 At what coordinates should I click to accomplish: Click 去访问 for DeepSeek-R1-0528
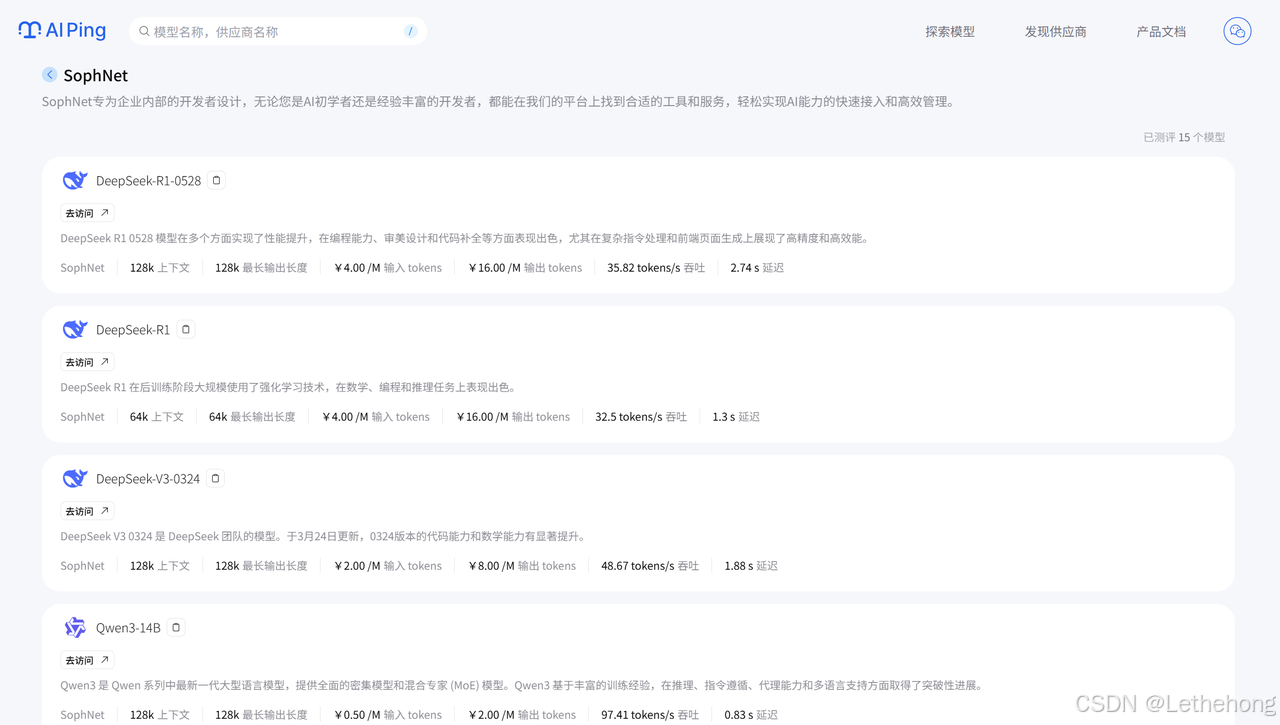click(x=88, y=213)
